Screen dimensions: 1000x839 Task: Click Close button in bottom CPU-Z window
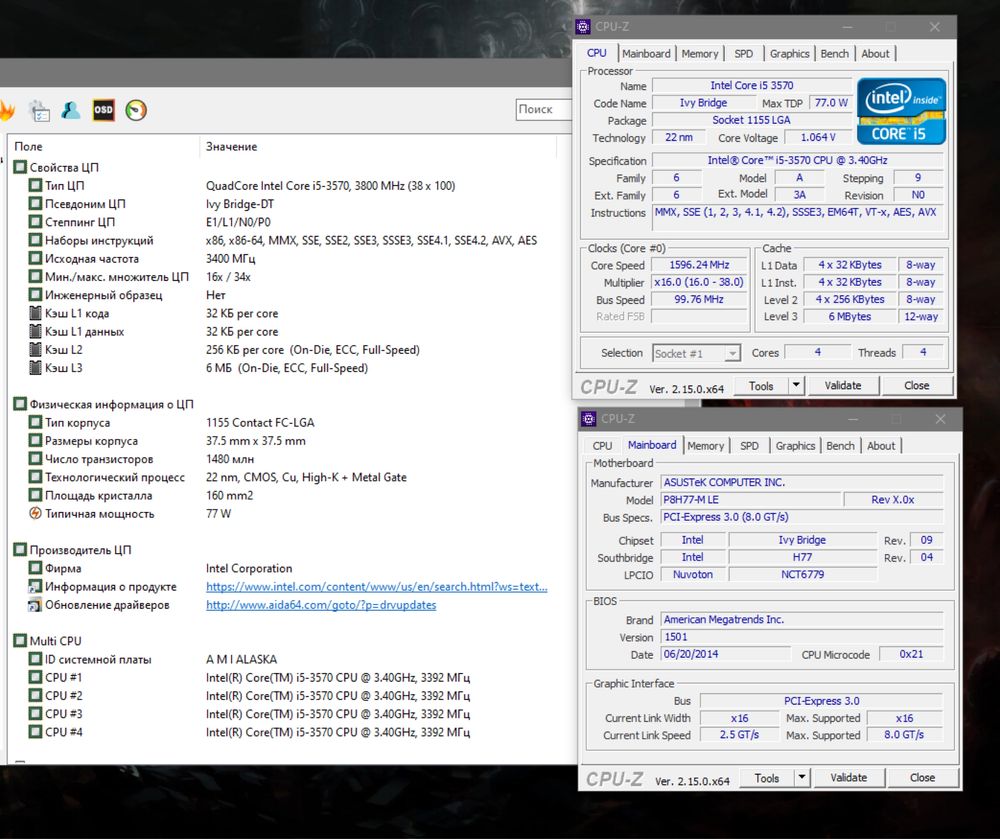(x=923, y=777)
